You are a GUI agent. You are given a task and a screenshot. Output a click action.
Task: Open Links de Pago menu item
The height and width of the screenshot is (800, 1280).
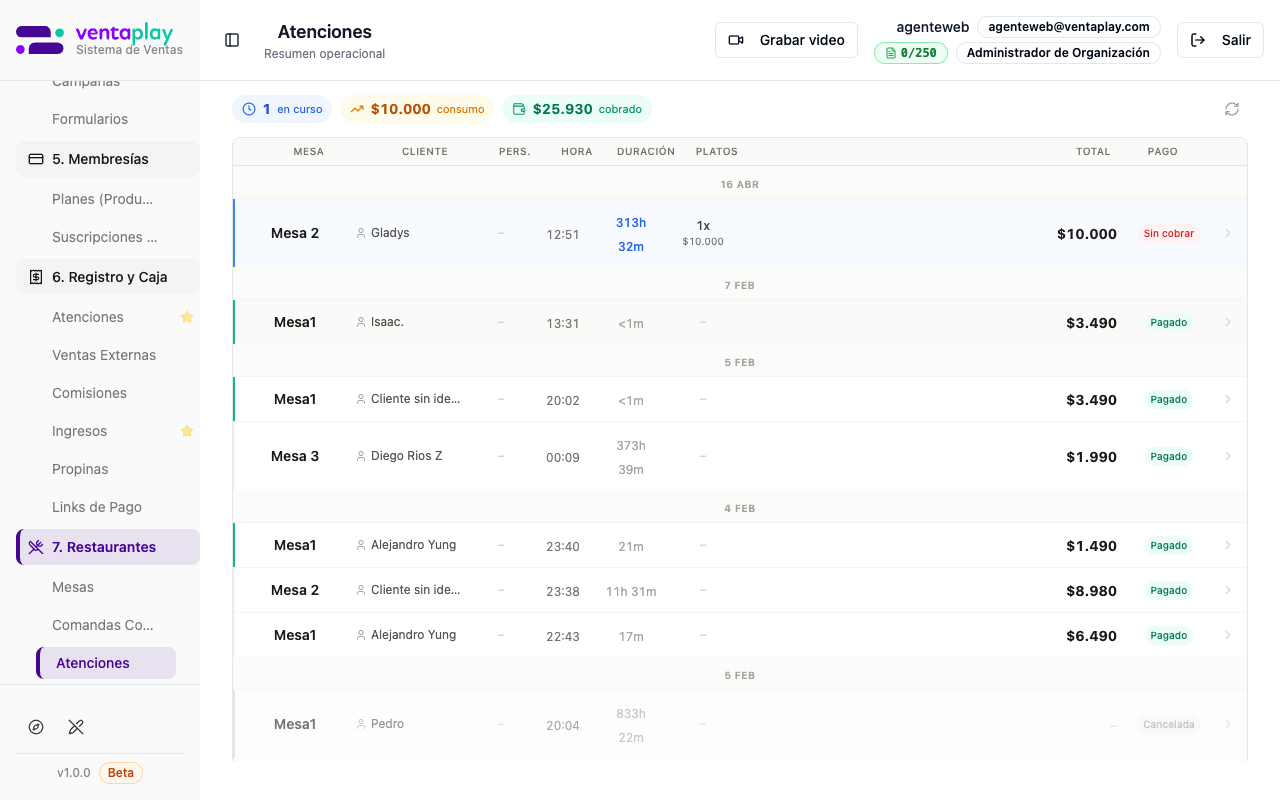point(97,507)
